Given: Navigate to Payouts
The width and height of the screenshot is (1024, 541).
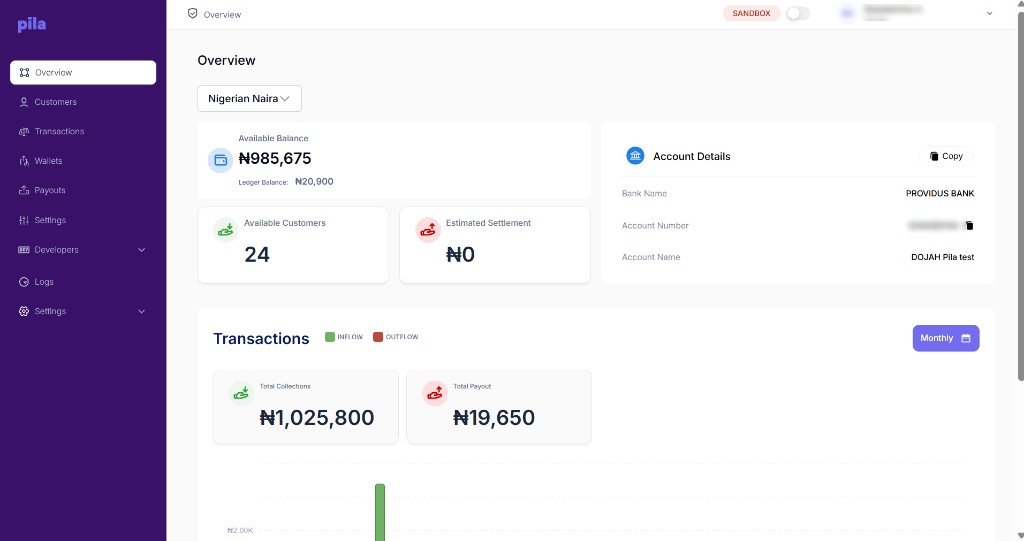Looking at the screenshot, I should pos(50,190).
